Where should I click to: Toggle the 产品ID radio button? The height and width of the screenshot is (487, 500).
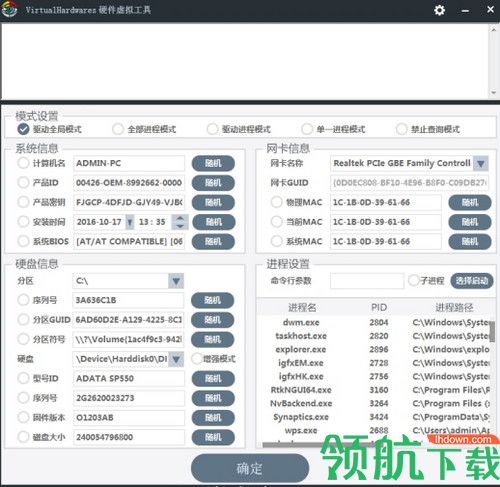23,182
